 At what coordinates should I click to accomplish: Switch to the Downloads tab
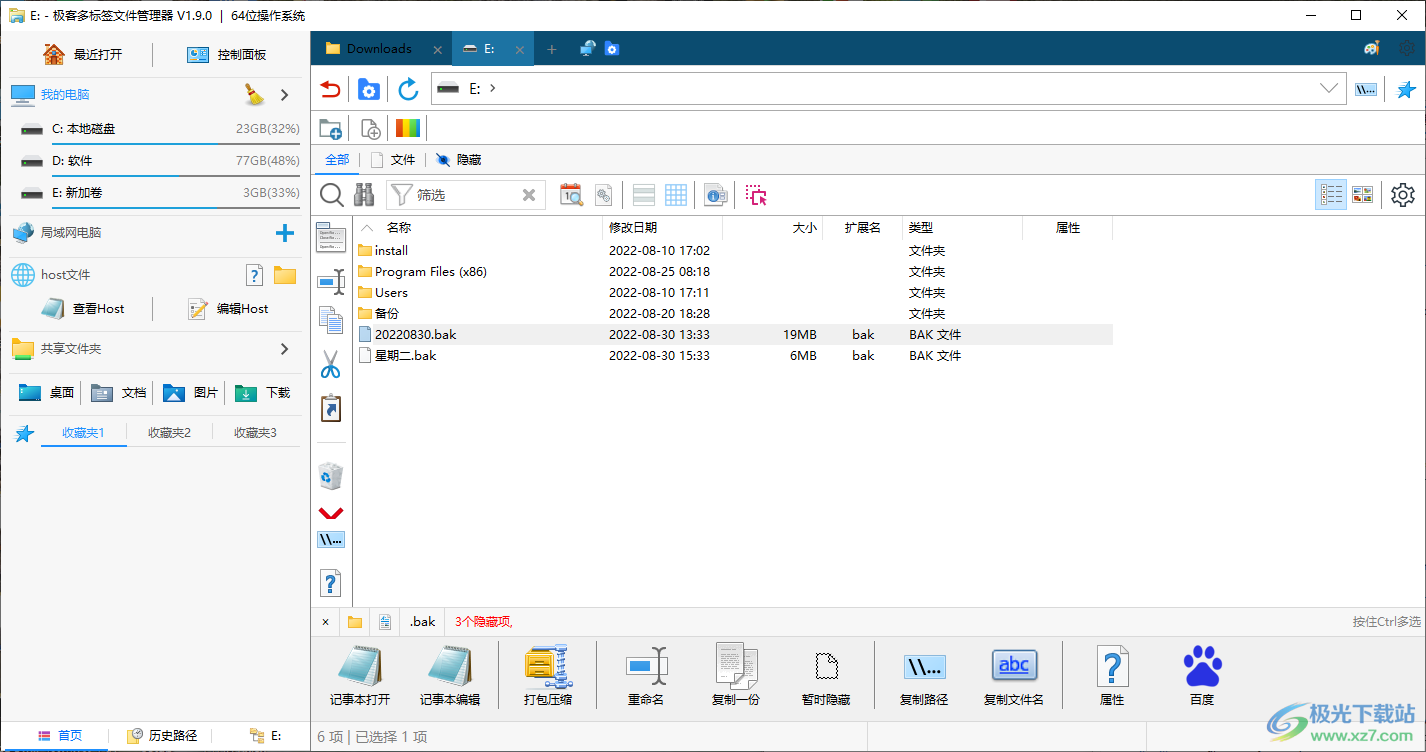(380, 48)
